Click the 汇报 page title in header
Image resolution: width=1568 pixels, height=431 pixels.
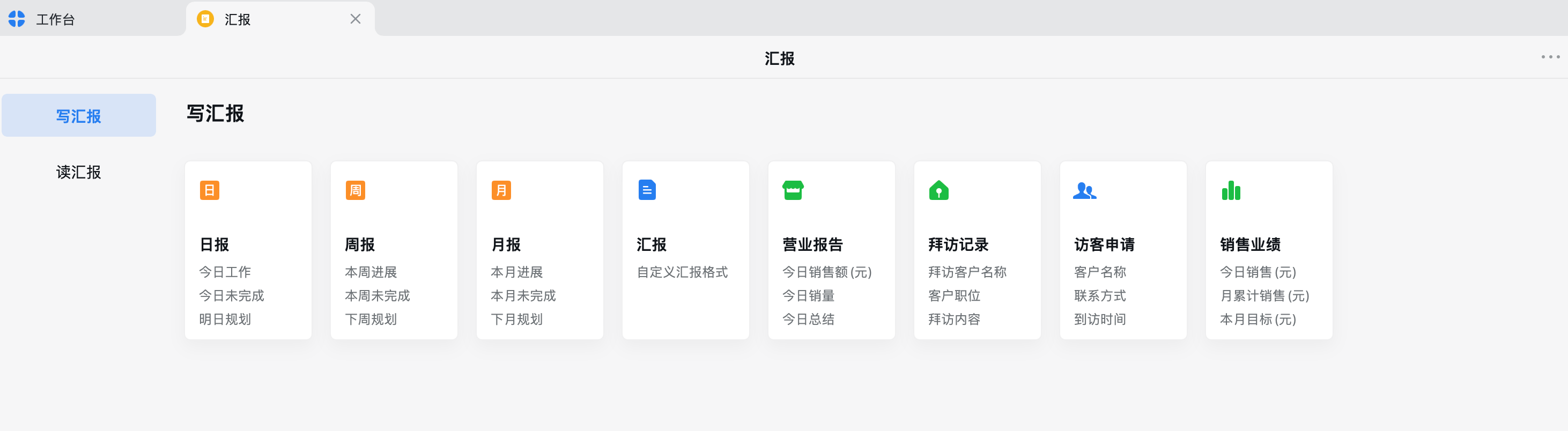click(x=780, y=58)
